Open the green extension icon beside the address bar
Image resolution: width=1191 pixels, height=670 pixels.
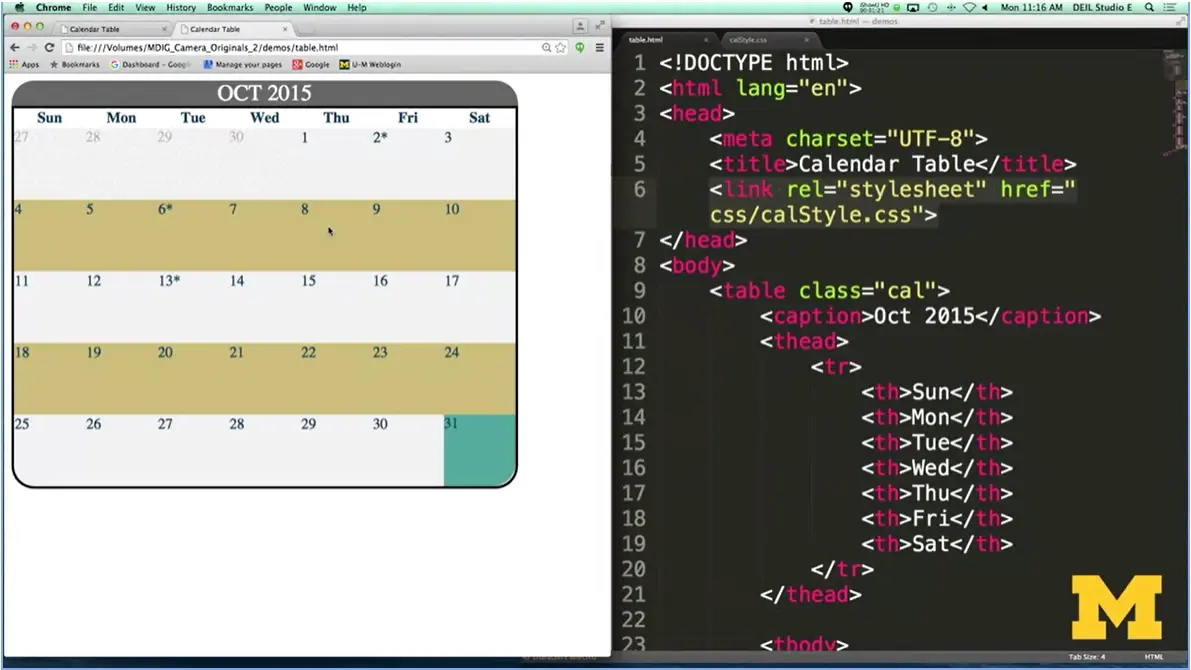pyautogui.click(x=580, y=46)
